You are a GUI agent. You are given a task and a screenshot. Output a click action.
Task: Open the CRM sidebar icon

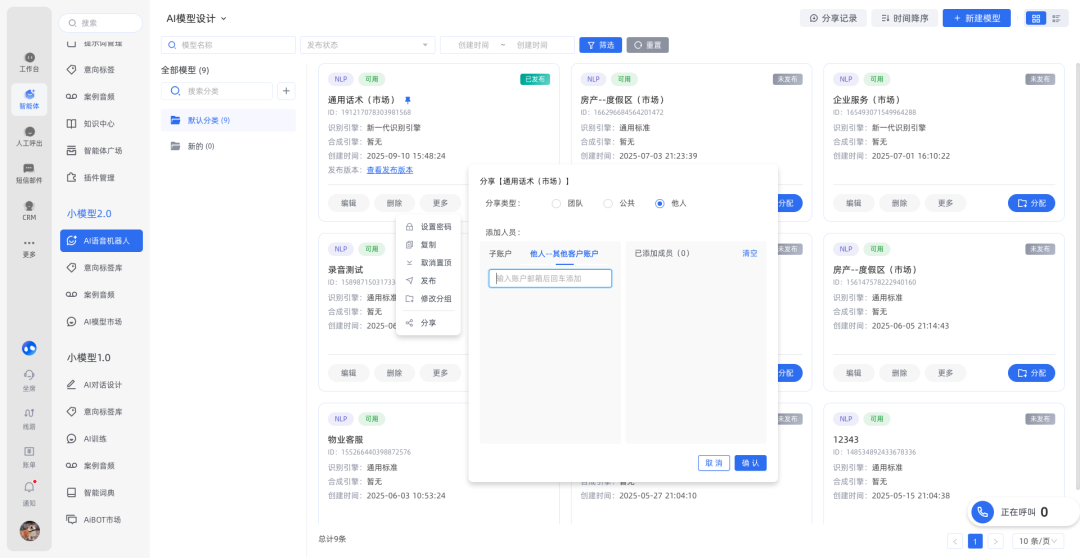(x=29, y=208)
